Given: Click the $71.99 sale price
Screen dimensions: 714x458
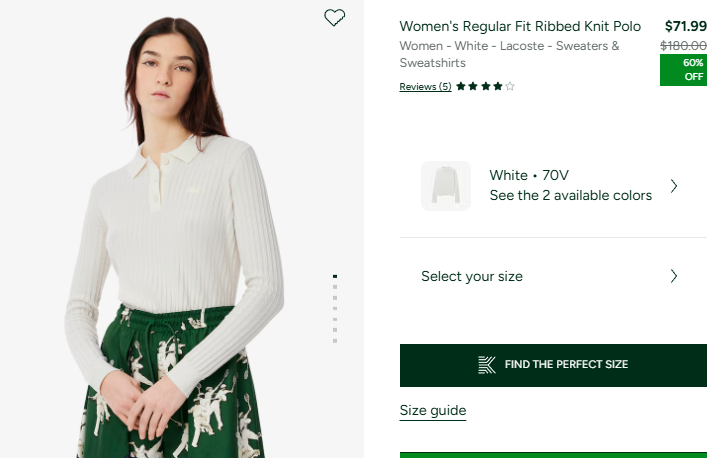Looking at the screenshot, I should click(685, 26).
